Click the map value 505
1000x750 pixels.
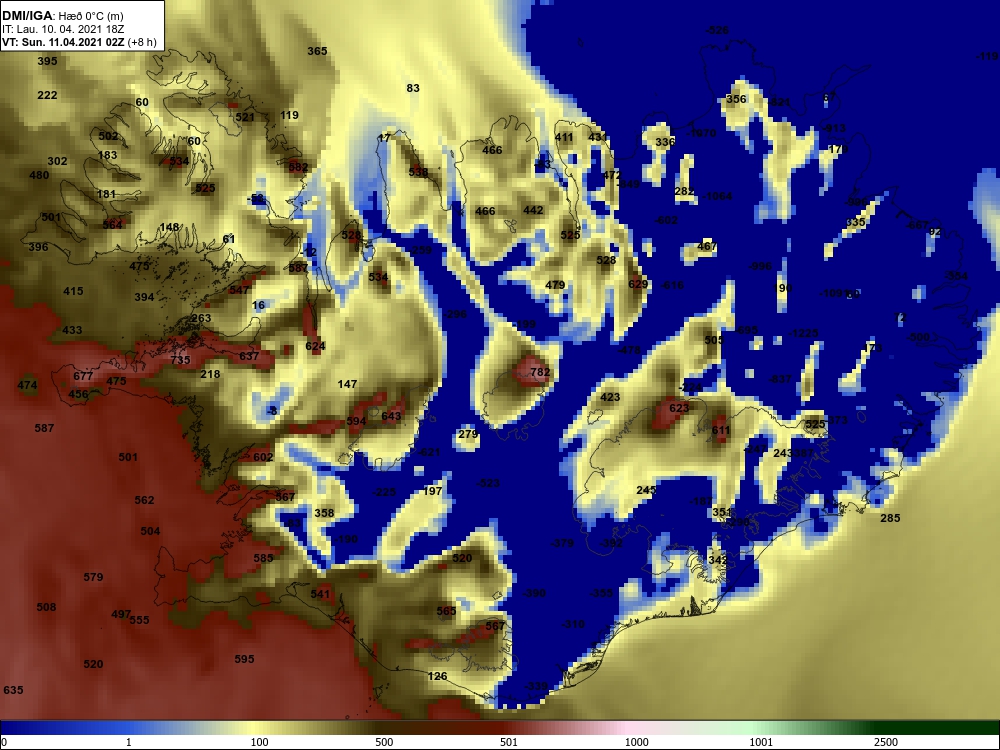(x=714, y=340)
